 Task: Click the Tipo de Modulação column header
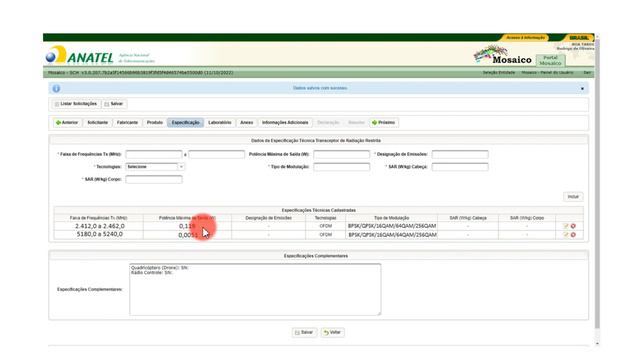coord(391,218)
